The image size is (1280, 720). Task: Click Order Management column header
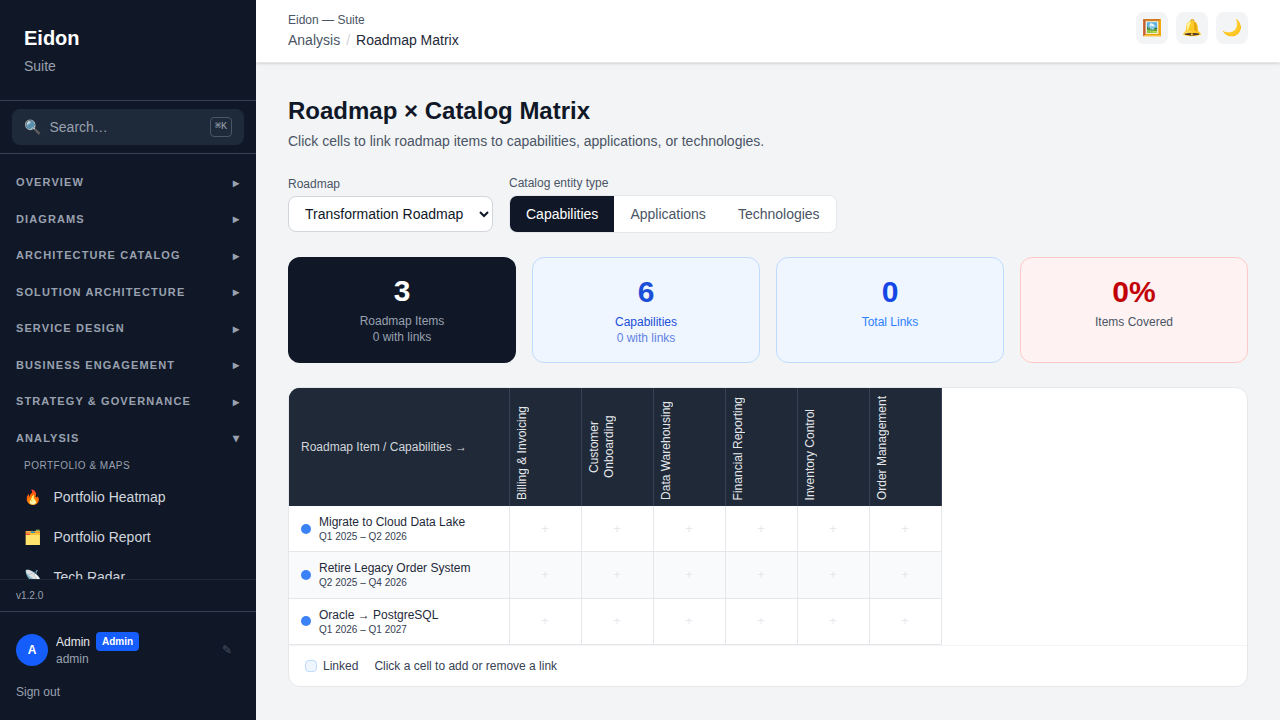coord(905,447)
